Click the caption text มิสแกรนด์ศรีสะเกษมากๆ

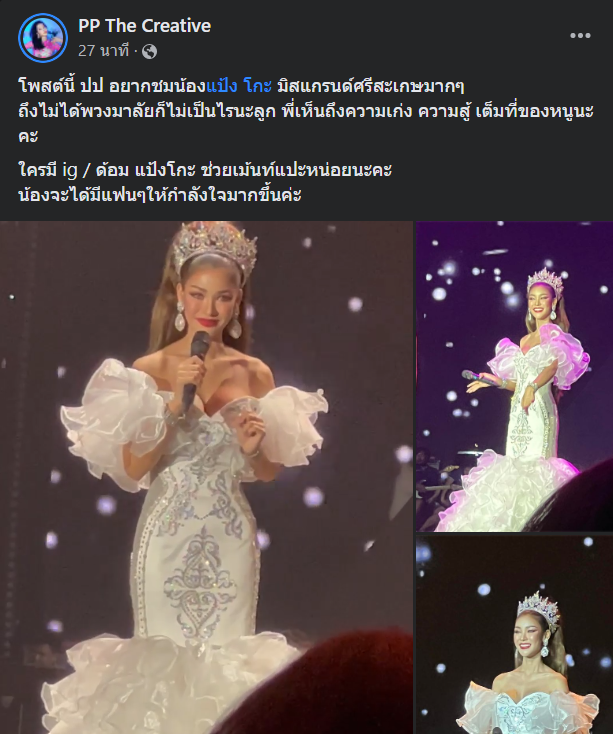370,86
